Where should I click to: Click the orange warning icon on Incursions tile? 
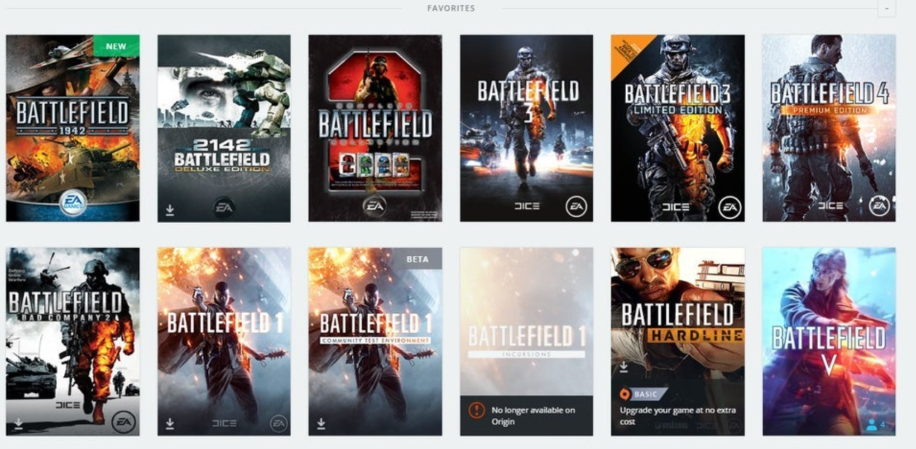[477, 411]
